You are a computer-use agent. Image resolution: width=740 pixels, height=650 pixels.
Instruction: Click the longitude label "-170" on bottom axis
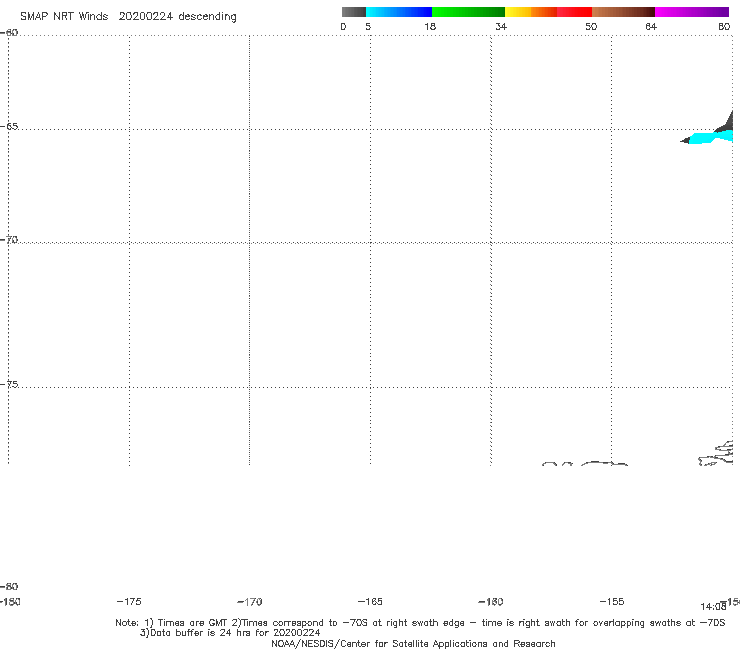coord(250,602)
